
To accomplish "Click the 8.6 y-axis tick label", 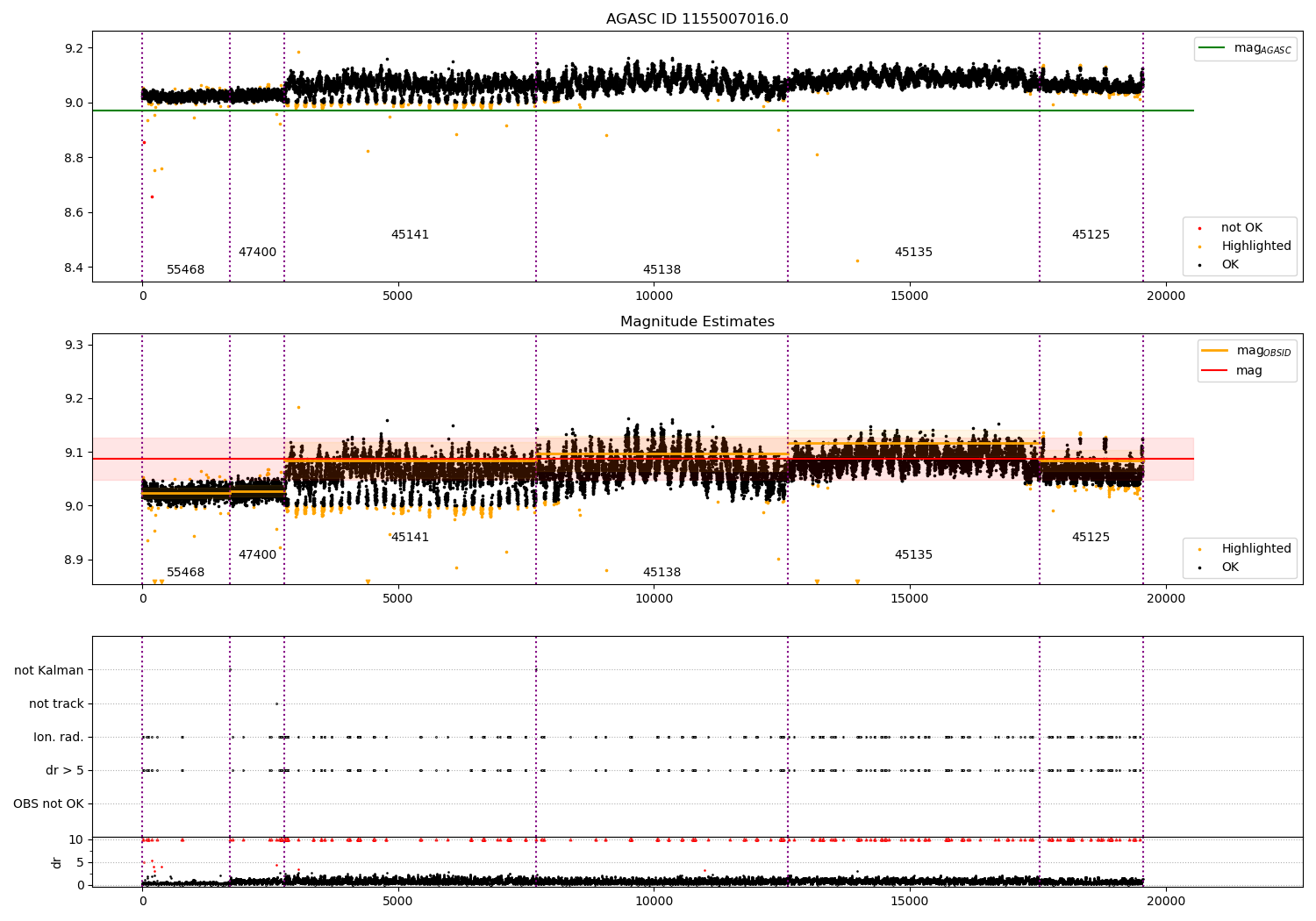I will coord(75,213).
